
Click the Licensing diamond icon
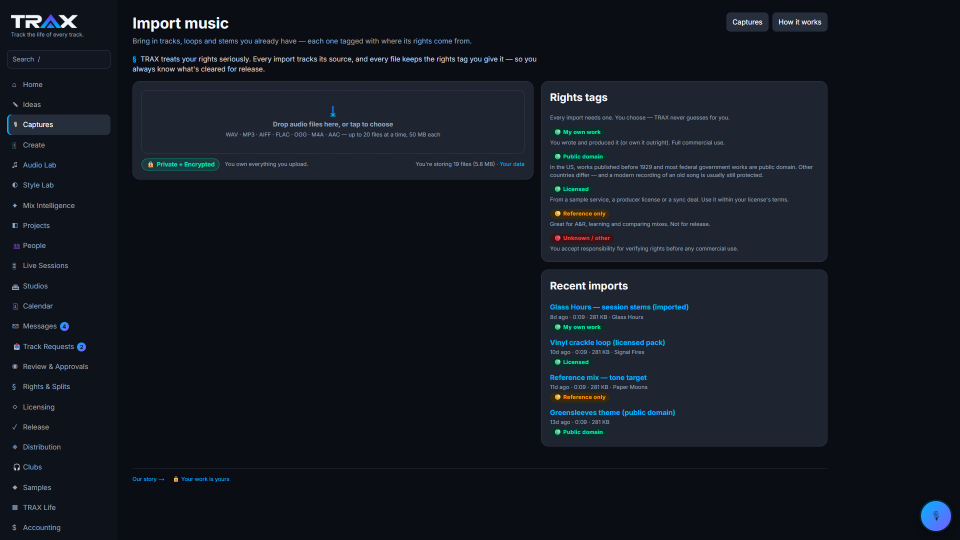[x=15, y=407]
